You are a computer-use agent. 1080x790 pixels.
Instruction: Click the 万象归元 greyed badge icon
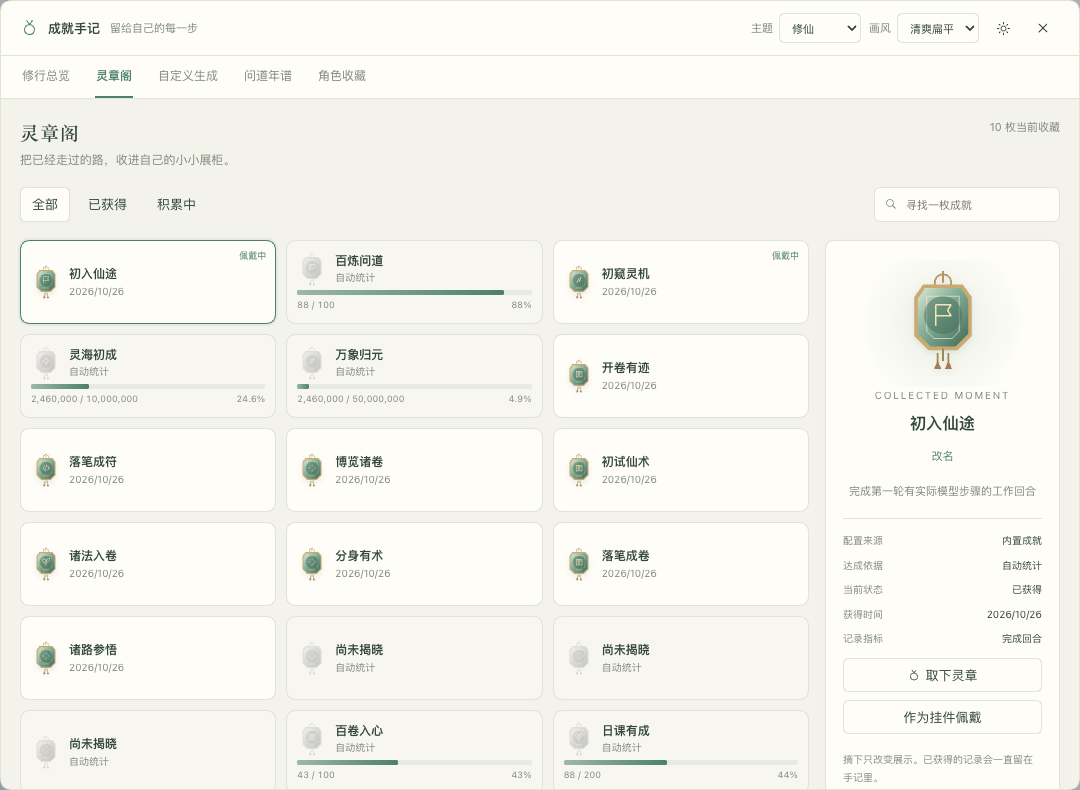tap(312, 362)
